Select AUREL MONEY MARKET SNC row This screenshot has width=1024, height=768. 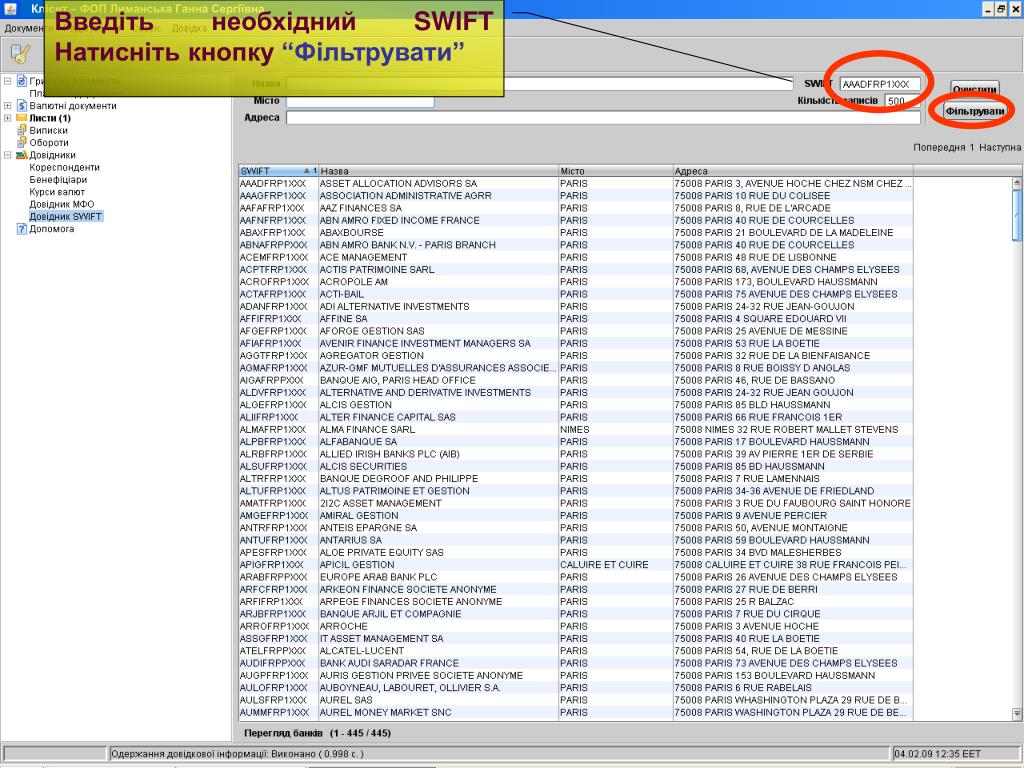(x=576, y=712)
